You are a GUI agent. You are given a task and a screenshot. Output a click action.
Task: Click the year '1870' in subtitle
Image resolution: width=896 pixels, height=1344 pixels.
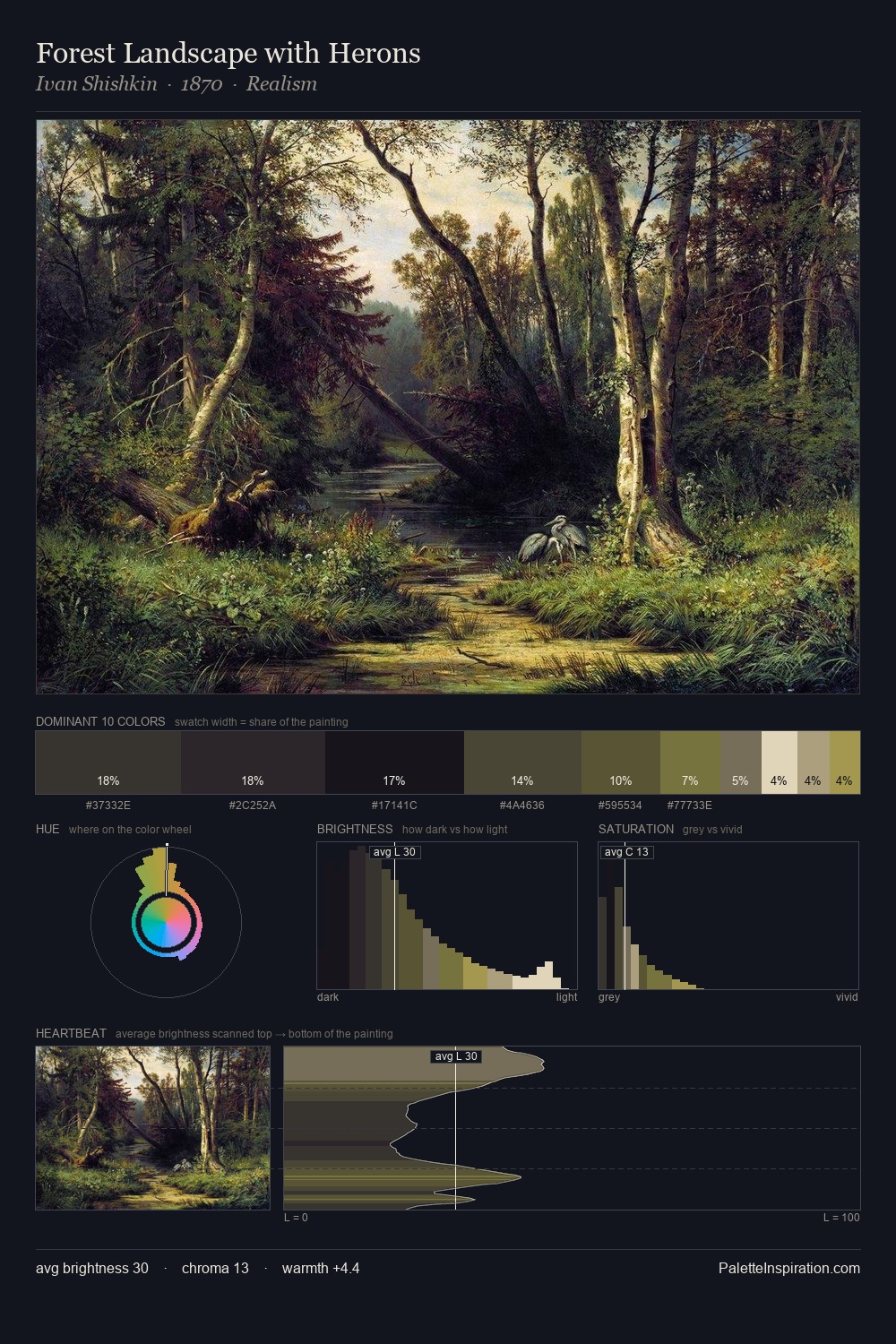[x=202, y=84]
